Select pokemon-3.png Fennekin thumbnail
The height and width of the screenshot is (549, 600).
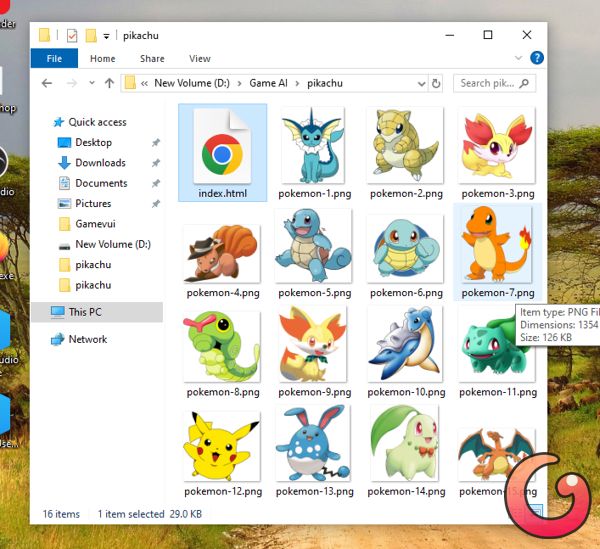(497, 145)
